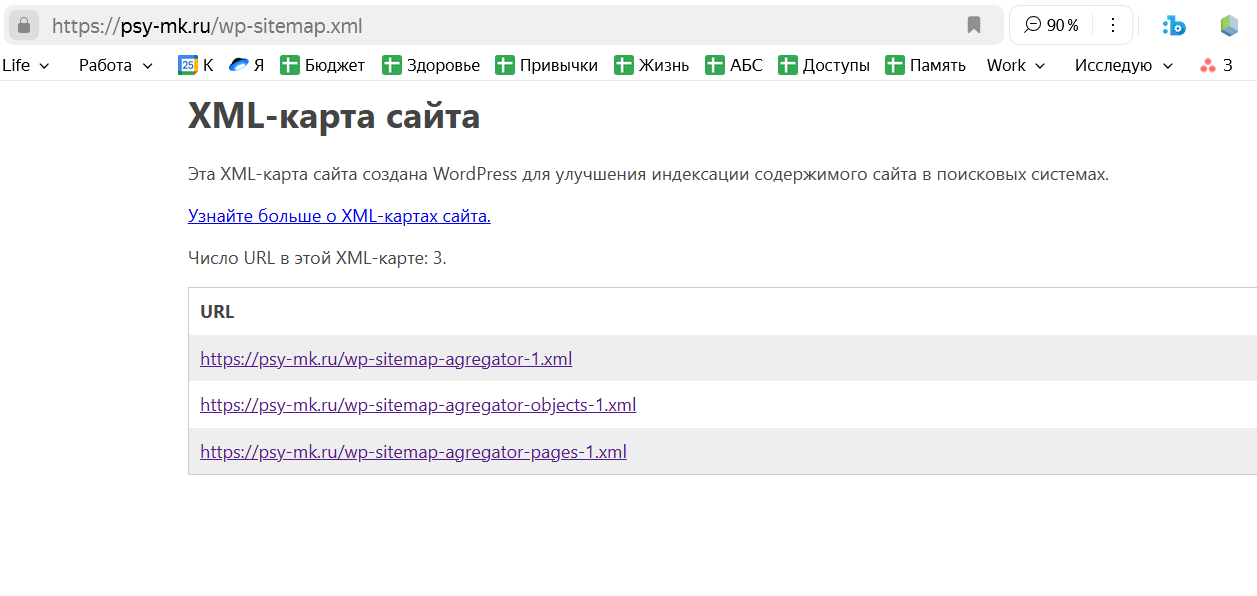
Task: Open the red-icon bookmark labeled З
Action: [1216, 65]
